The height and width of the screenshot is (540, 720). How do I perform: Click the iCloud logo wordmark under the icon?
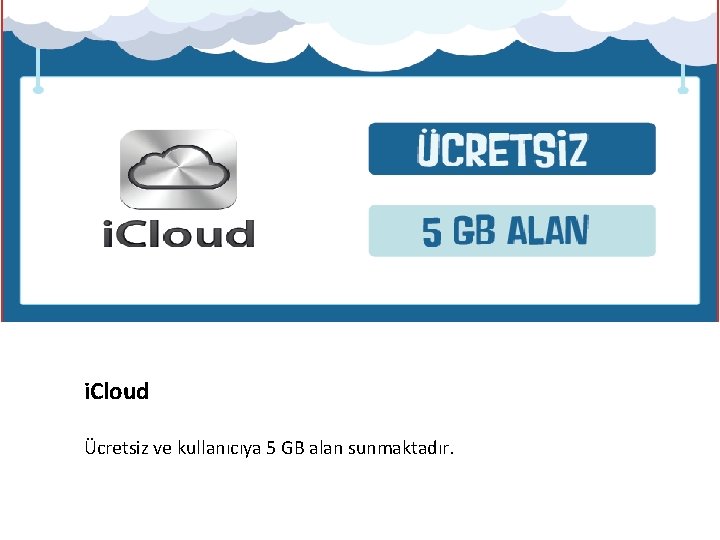(x=179, y=233)
